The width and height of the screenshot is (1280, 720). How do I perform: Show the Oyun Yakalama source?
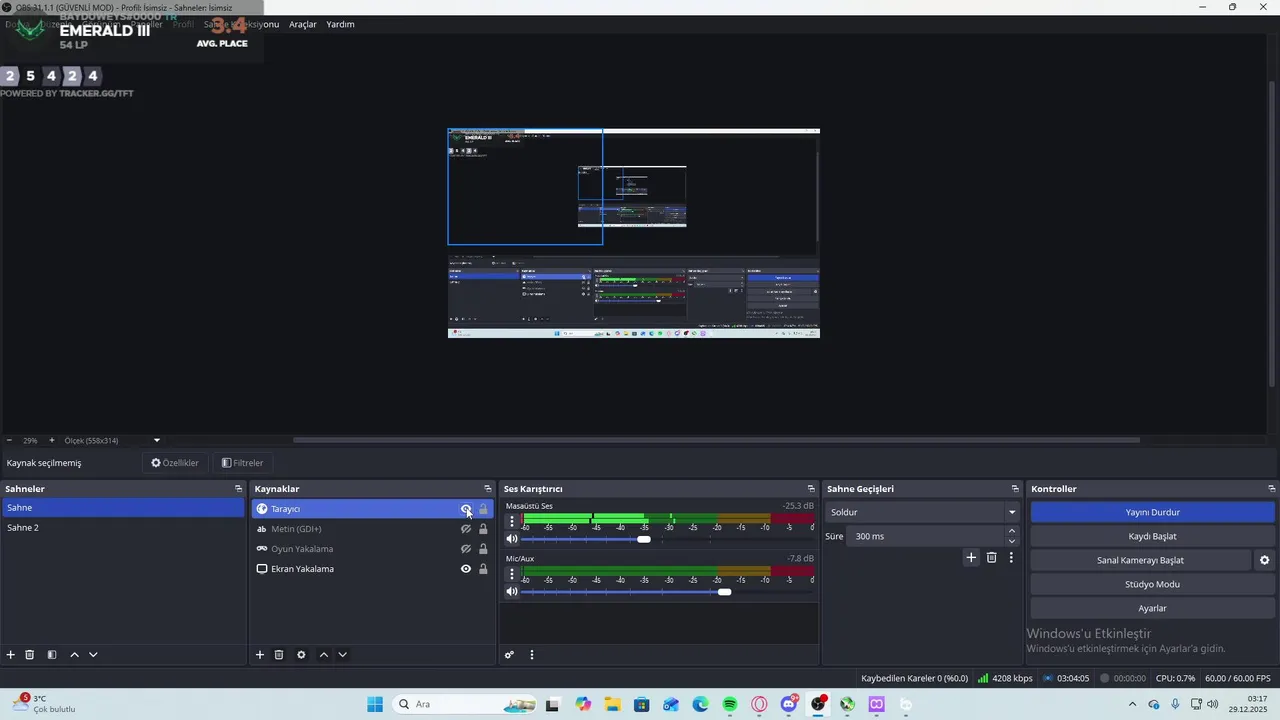coord(465,549)
